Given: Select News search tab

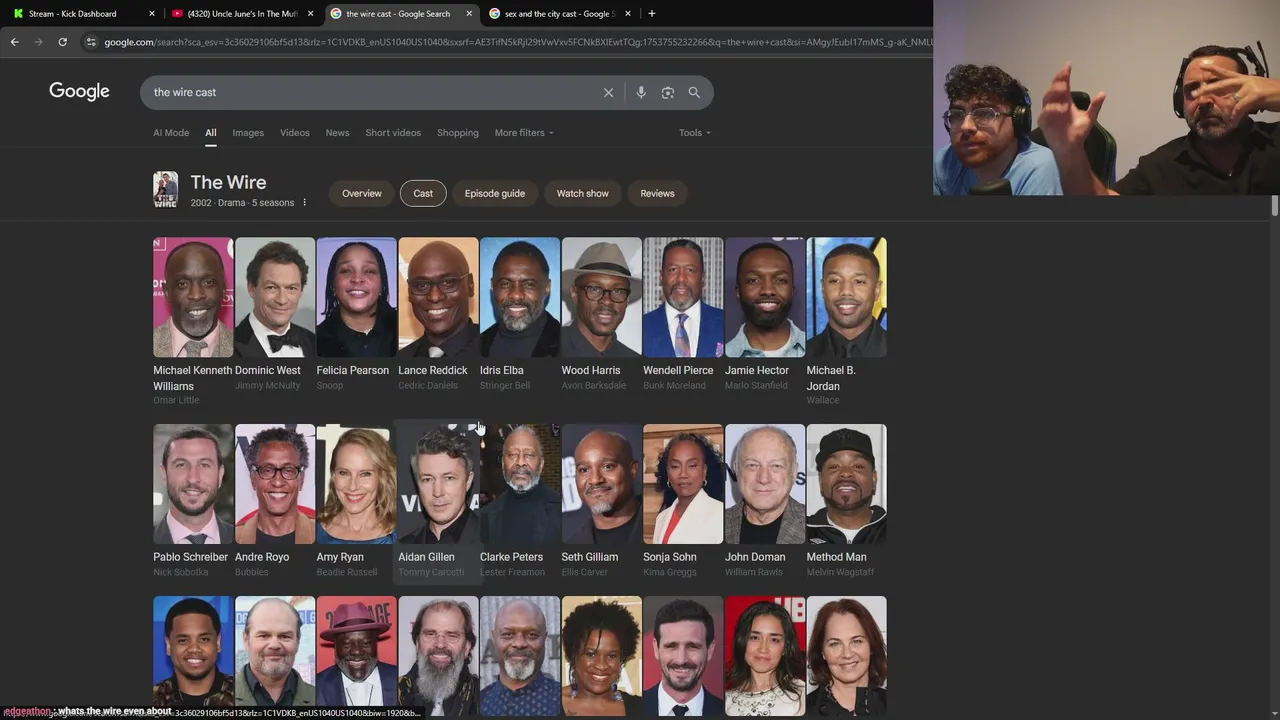Looking at the screenshot, I should (x=337, y=132).
